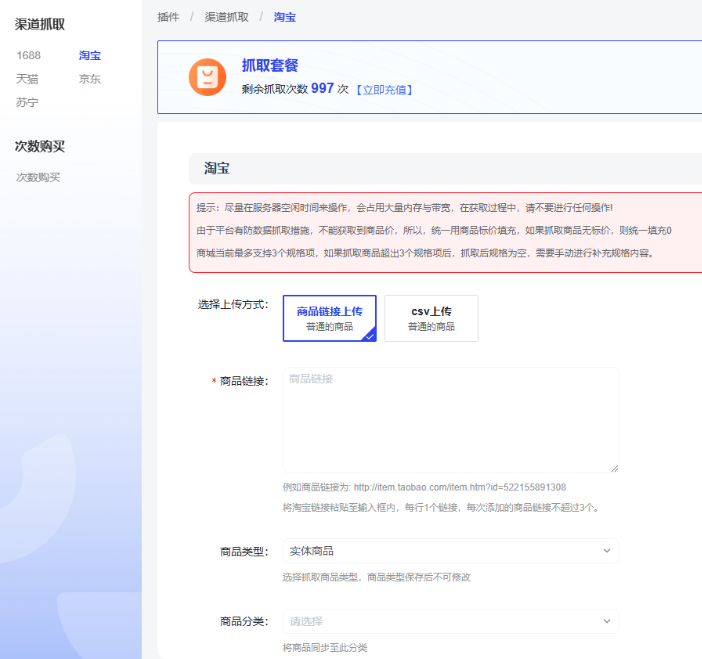Select 淘宝 in the left sidebar
Viewport: 702px width, 659px height.
tap(90, 55)
